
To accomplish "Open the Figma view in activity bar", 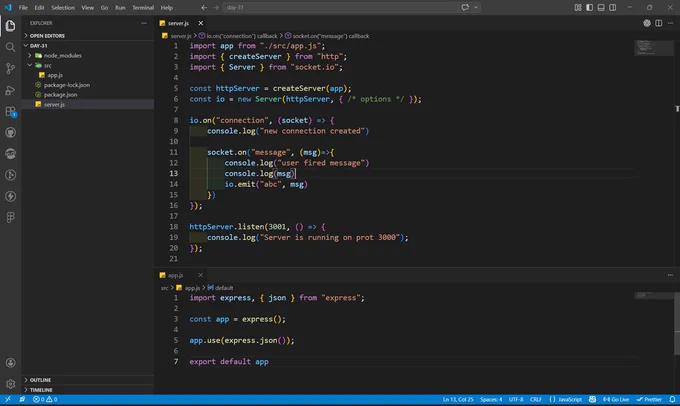I will point(10,217).
